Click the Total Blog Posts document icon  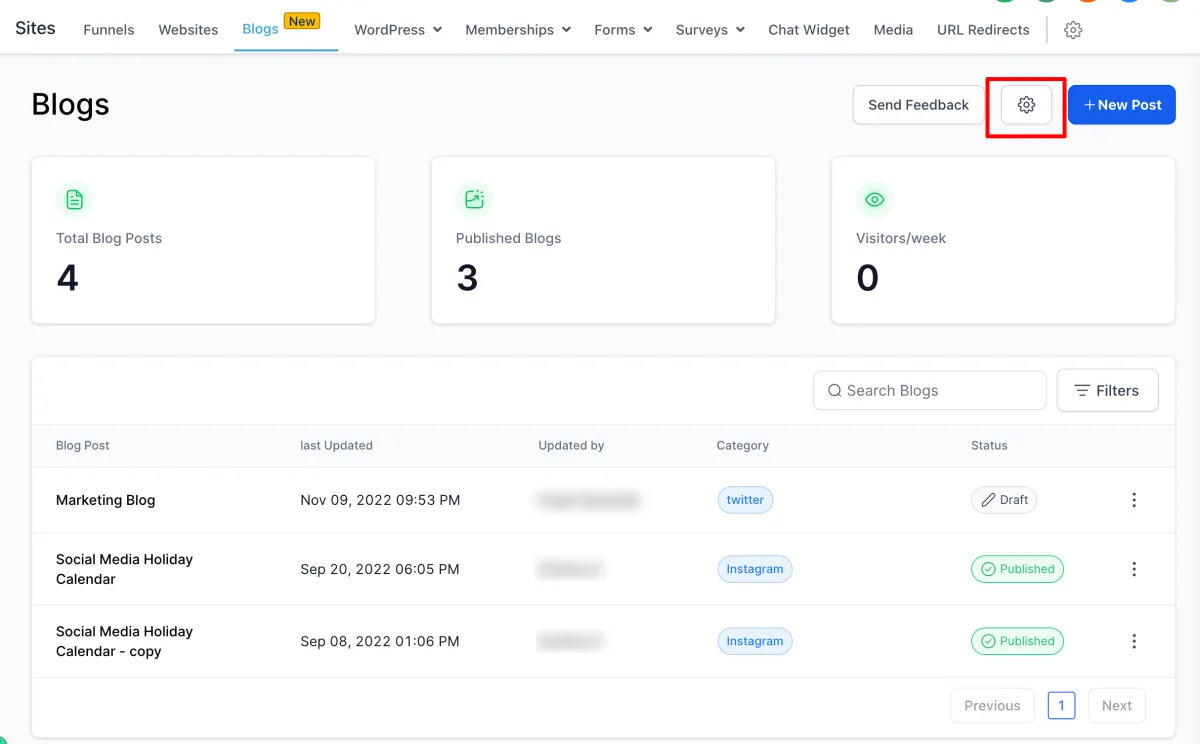pyautogui.click(x=75, y=200)
